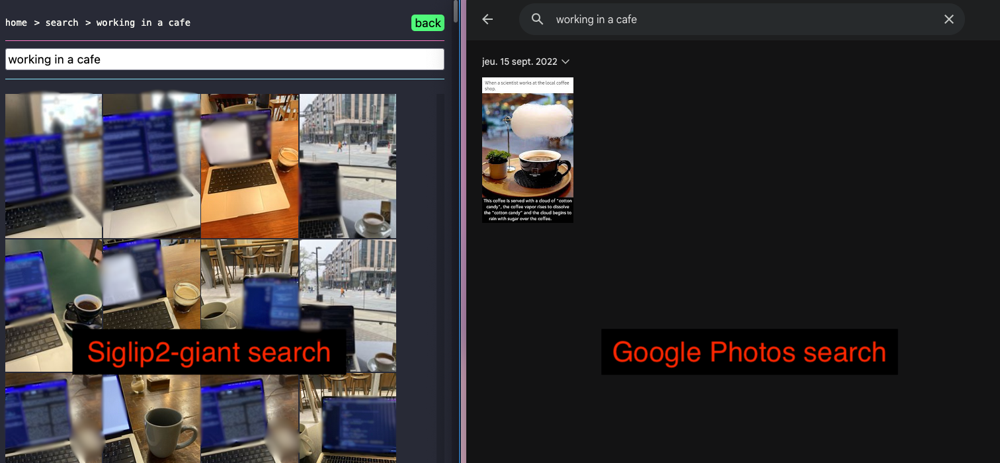
Task: Focus the Siglip2 search input field
Action: (224, 59)
